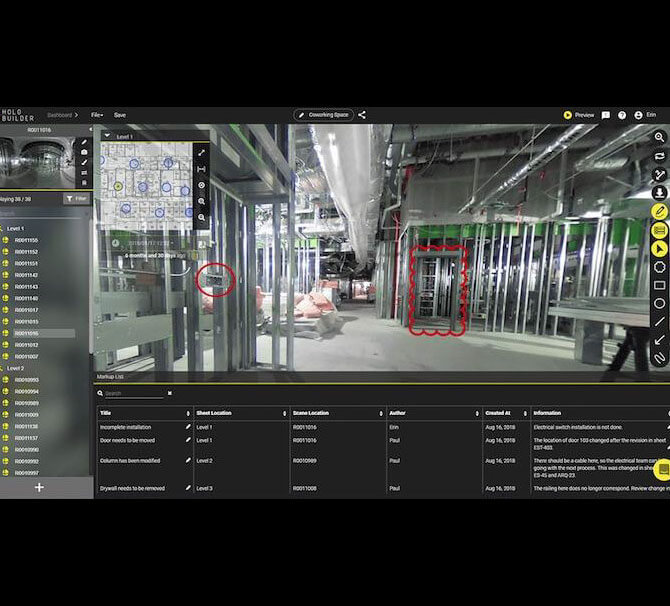This screenshot has height=606, width=670.
Task: Click the share icon beside Coworking Space
Action: (x=362, y=115)
